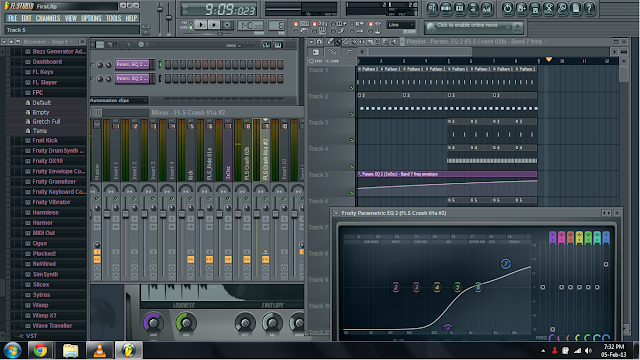This screenshot has height=360, width=640.
Task: Click the undo history power icon
Action: point(507,8)
